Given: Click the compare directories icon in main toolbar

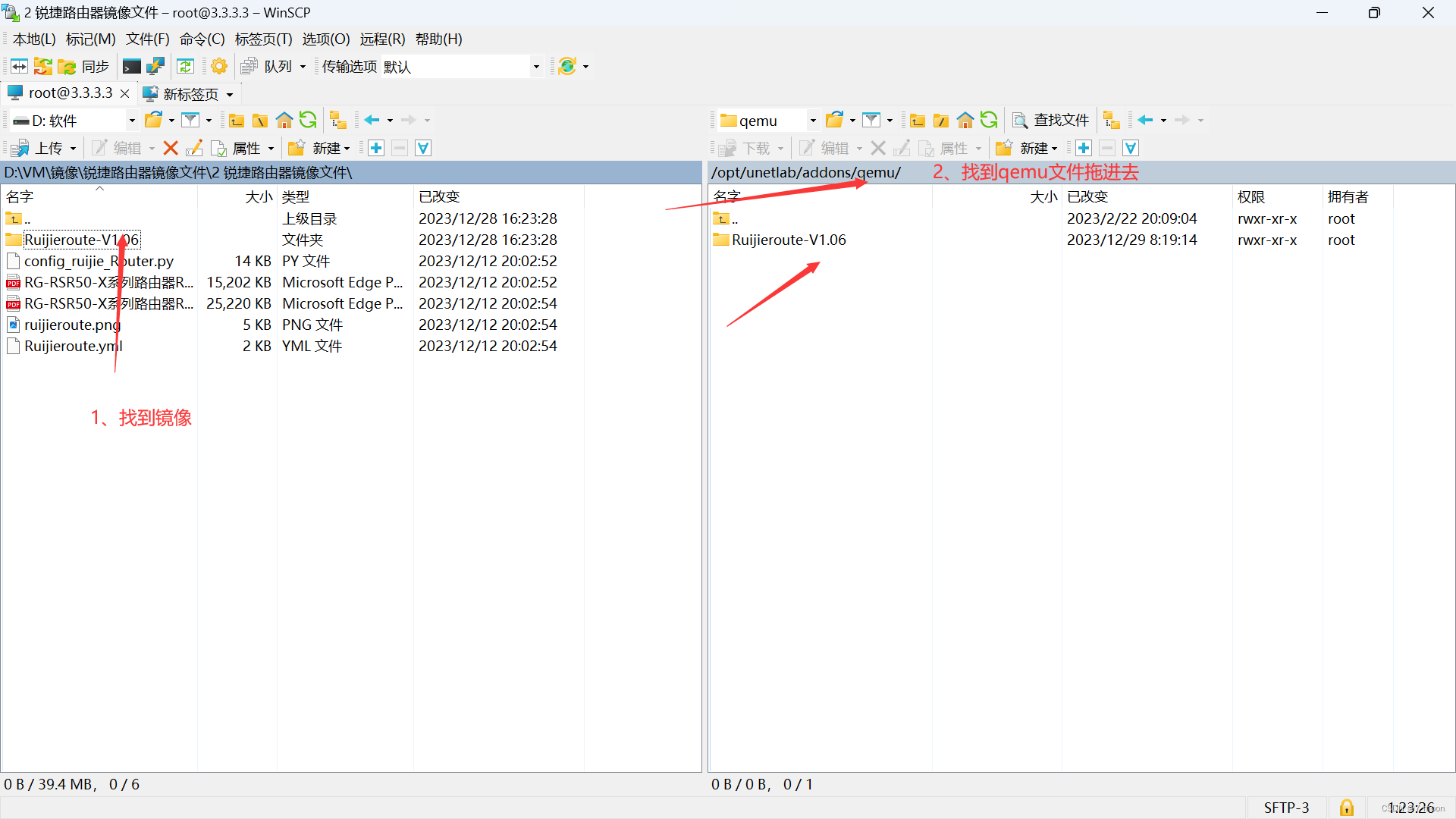Looking at the screenshot, I should click(x=19, y=67).
